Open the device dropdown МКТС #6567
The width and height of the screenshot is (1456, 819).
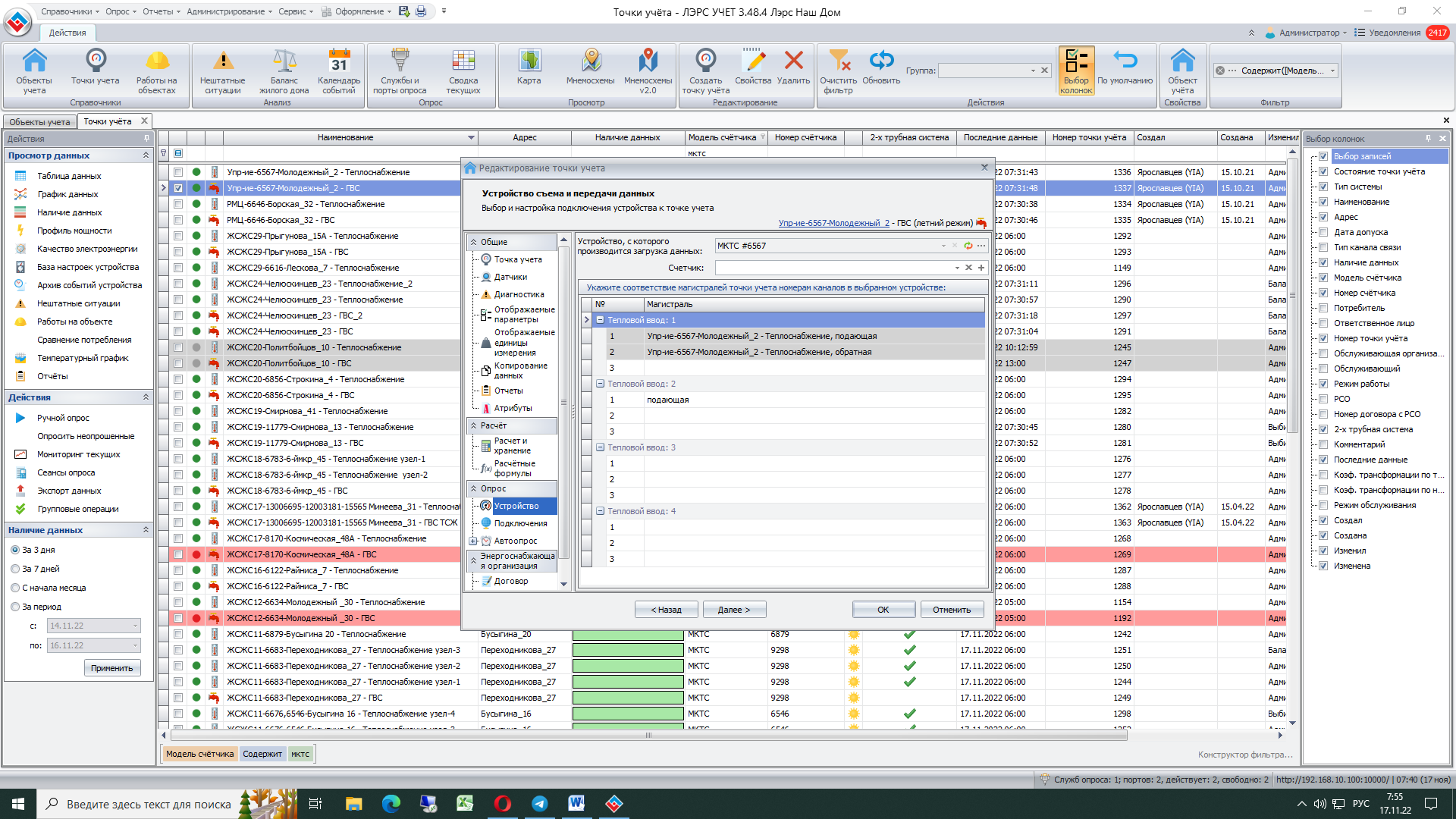[943, 246]
